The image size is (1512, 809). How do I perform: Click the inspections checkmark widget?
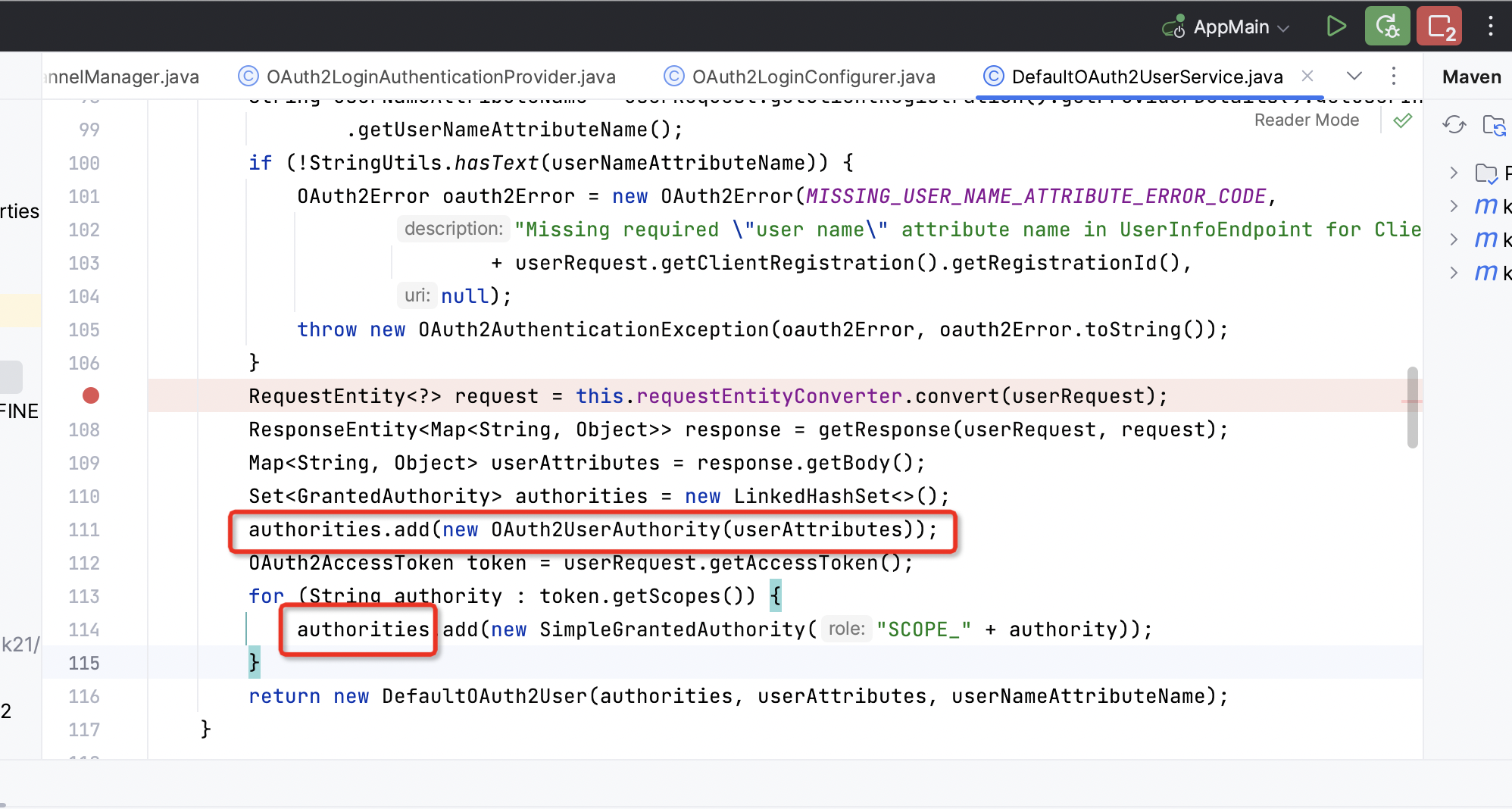[x=1402, y=120]
